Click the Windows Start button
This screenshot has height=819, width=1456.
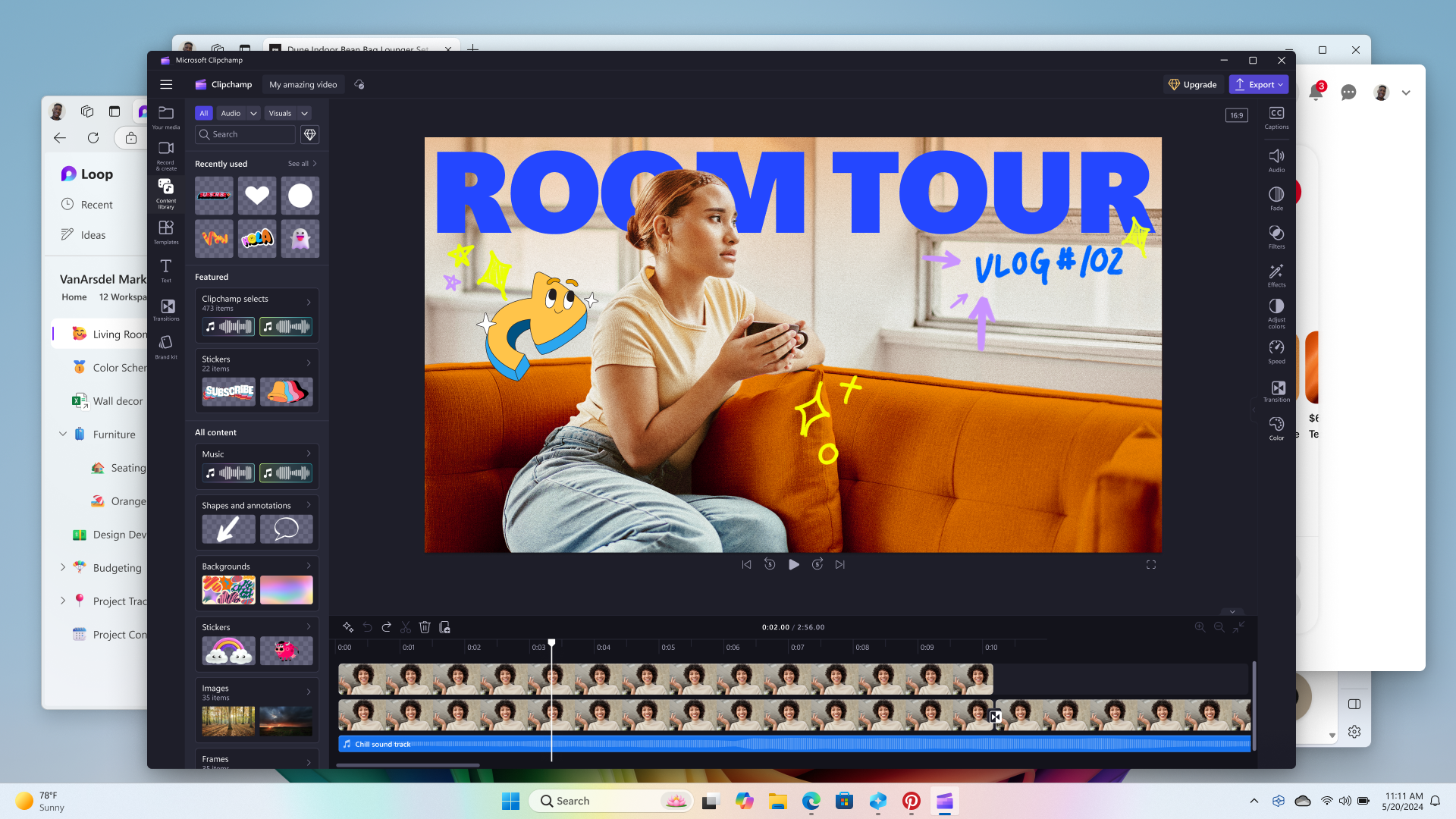pyautogui.click(x=510, y=801)
